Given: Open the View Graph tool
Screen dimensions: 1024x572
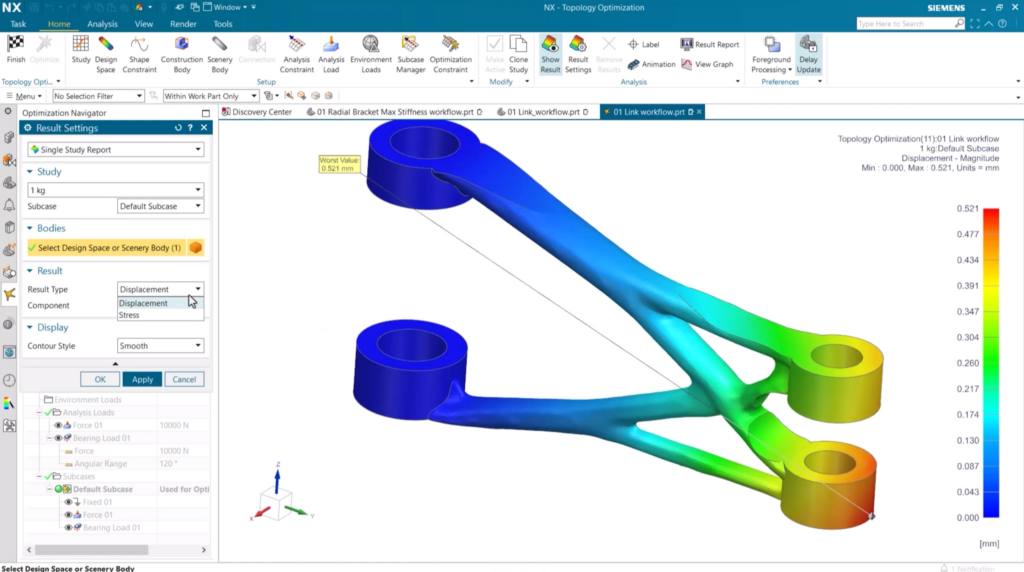Looking at the screenshot, I should coord(709,64).
